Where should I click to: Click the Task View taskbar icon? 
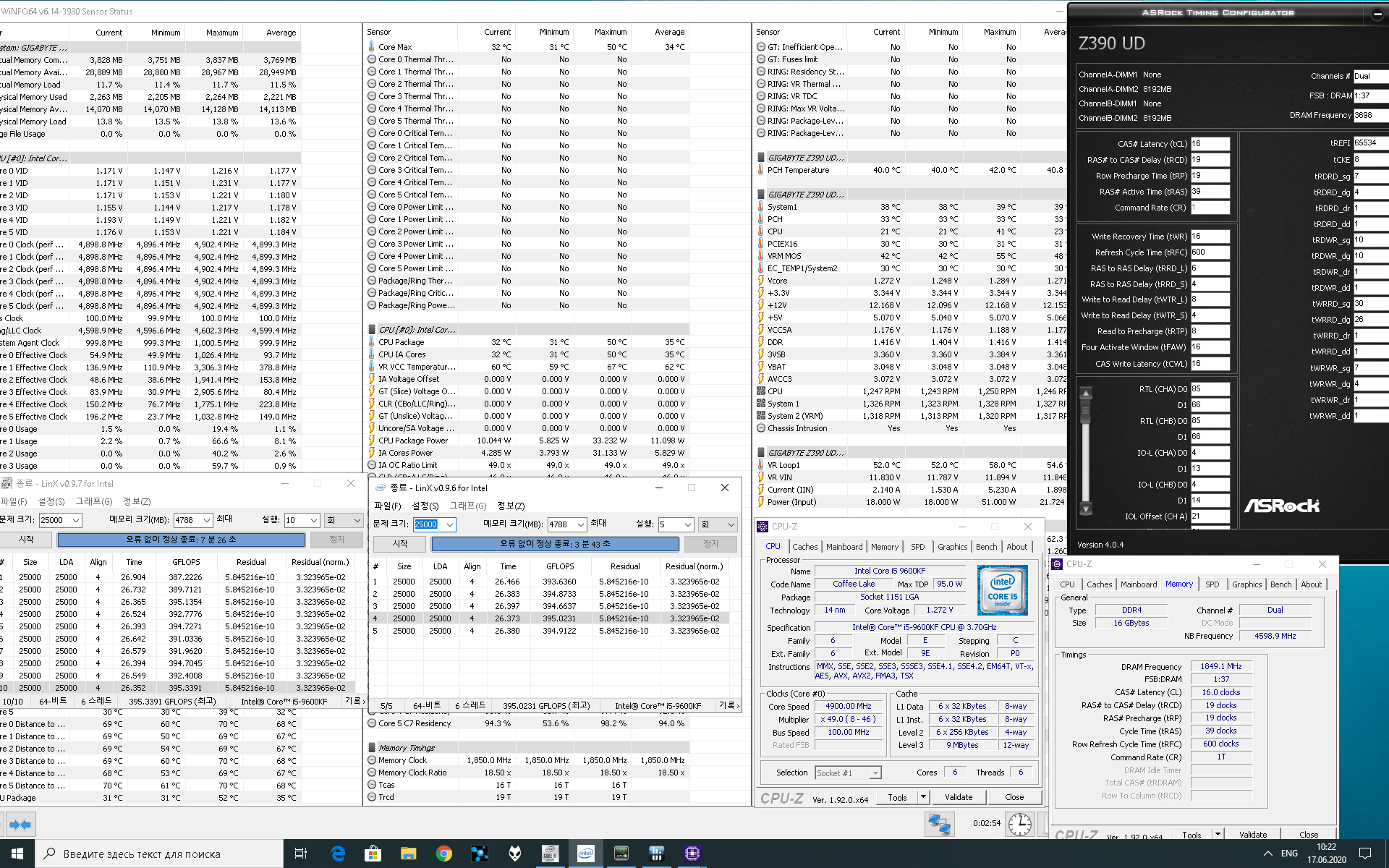click(301, 854)
